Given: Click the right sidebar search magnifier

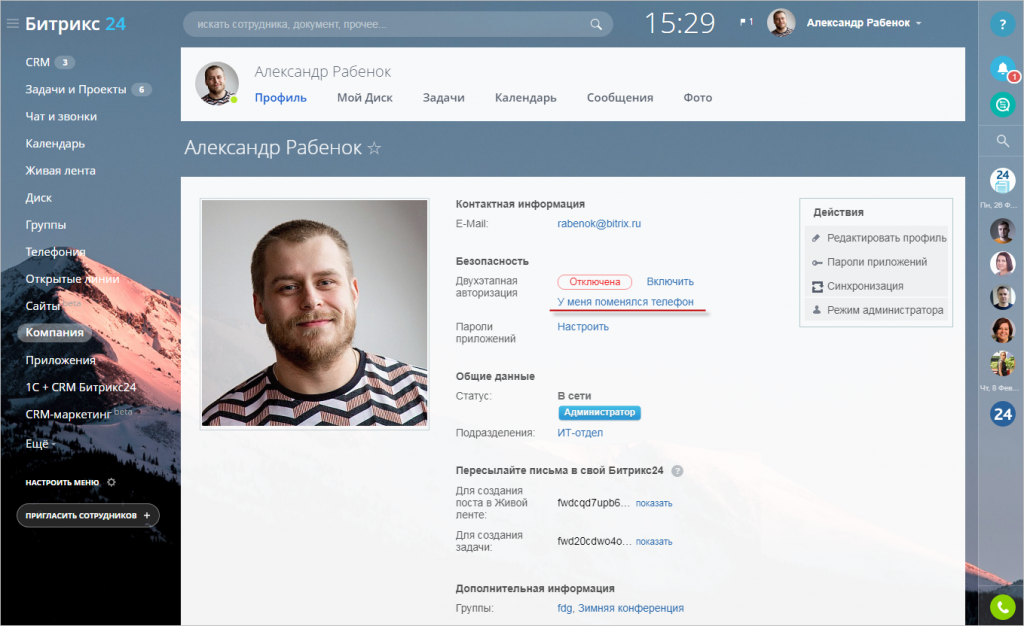Looking at the screenshot, I should tap(1002, 140).
